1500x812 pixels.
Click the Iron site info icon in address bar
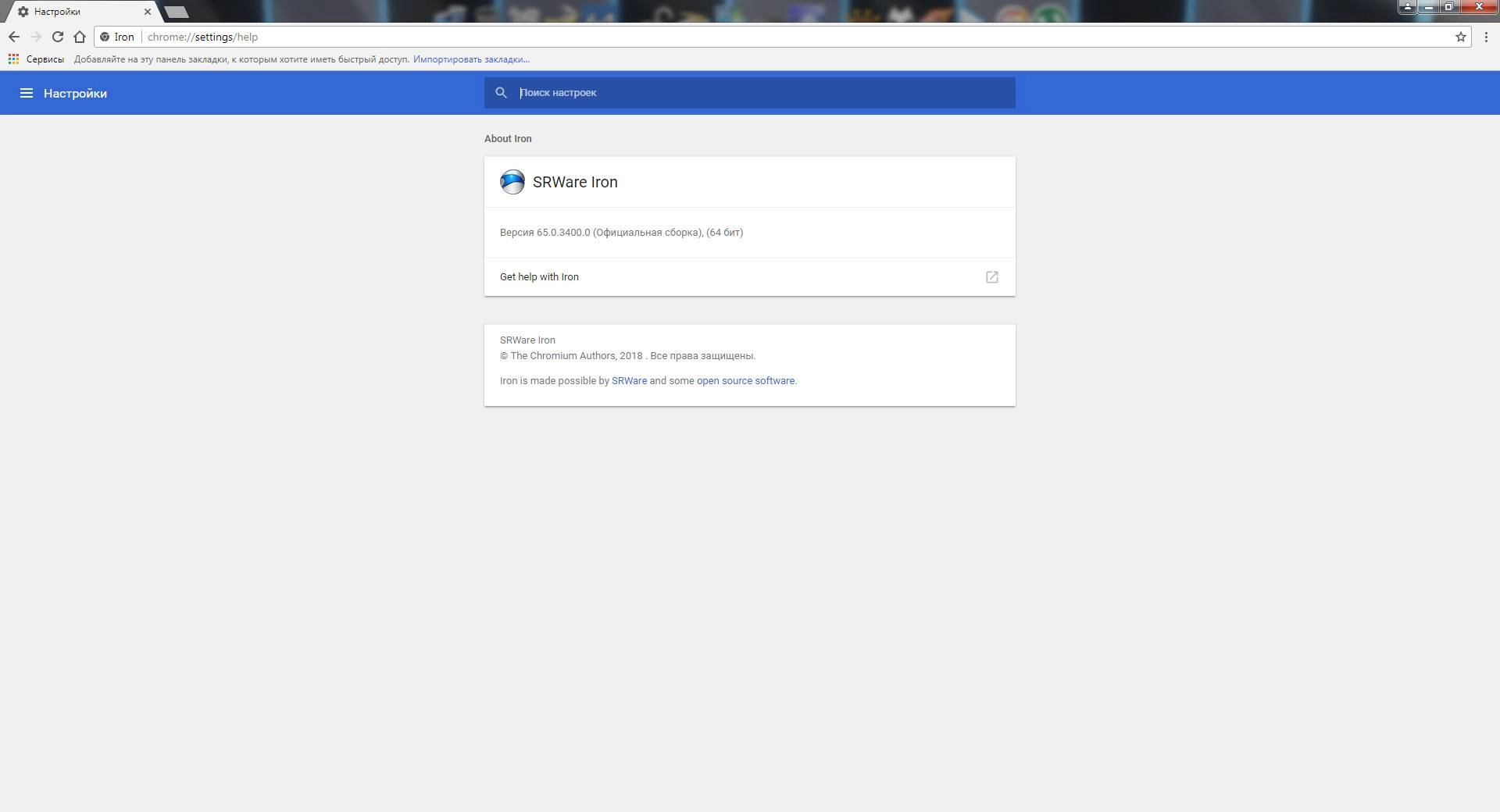pos(105,37)
